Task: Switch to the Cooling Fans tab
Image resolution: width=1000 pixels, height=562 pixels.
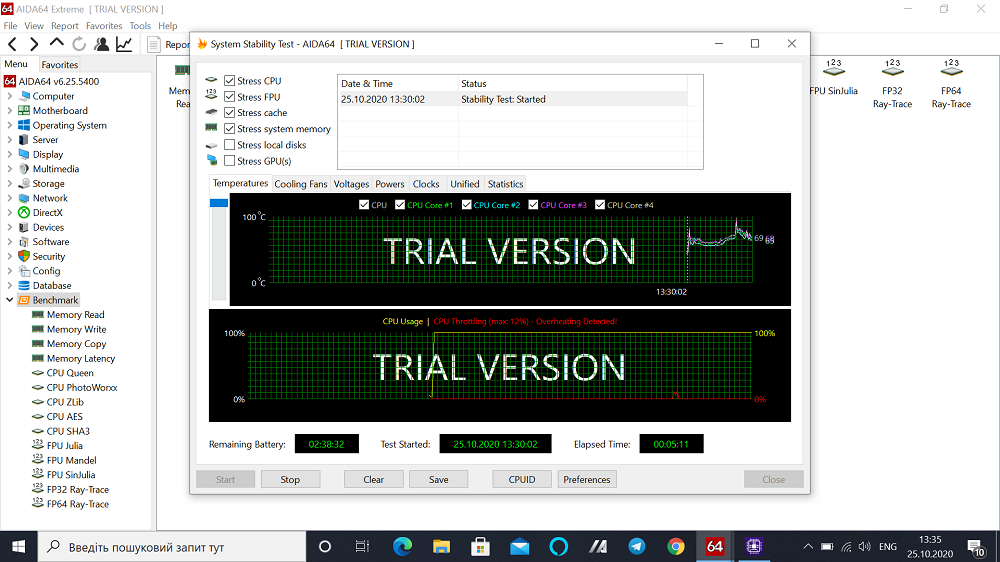Action: [x=300, y=184]
